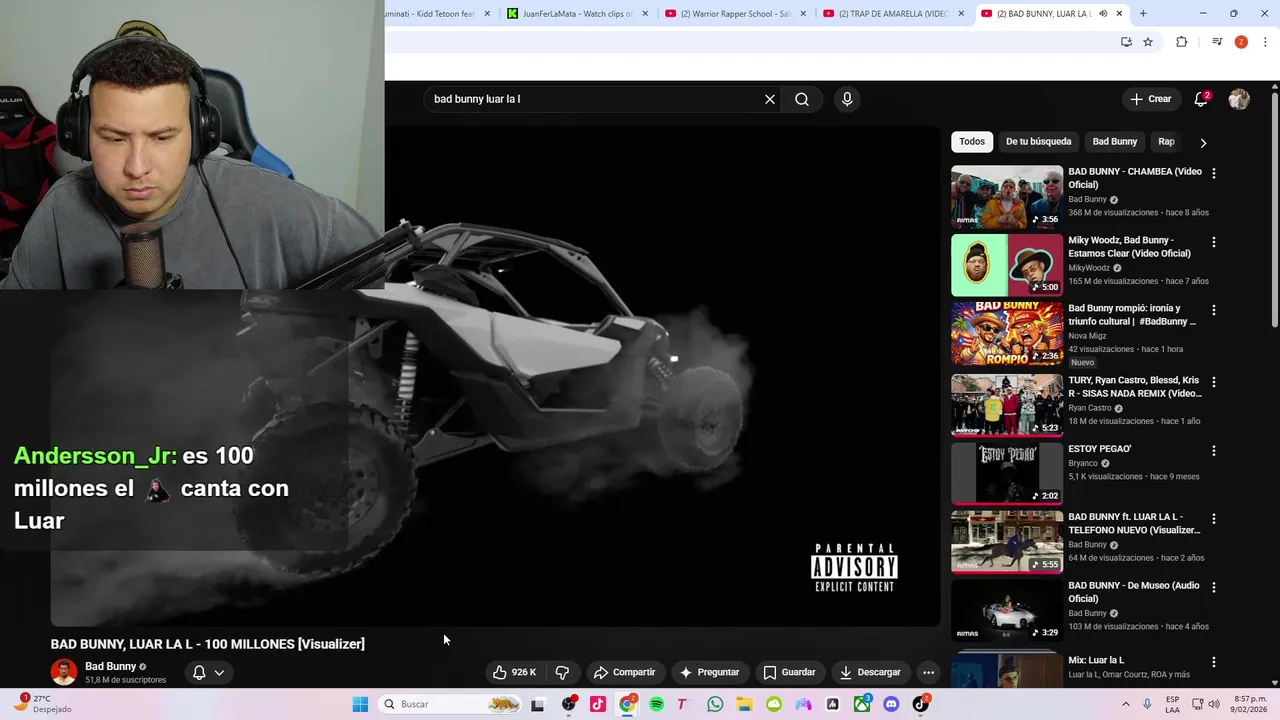The height and width of the screenshot is (720, 1280).
Task: Open Estamos Clear video thumbnail
Action: tap(1007, 265)
